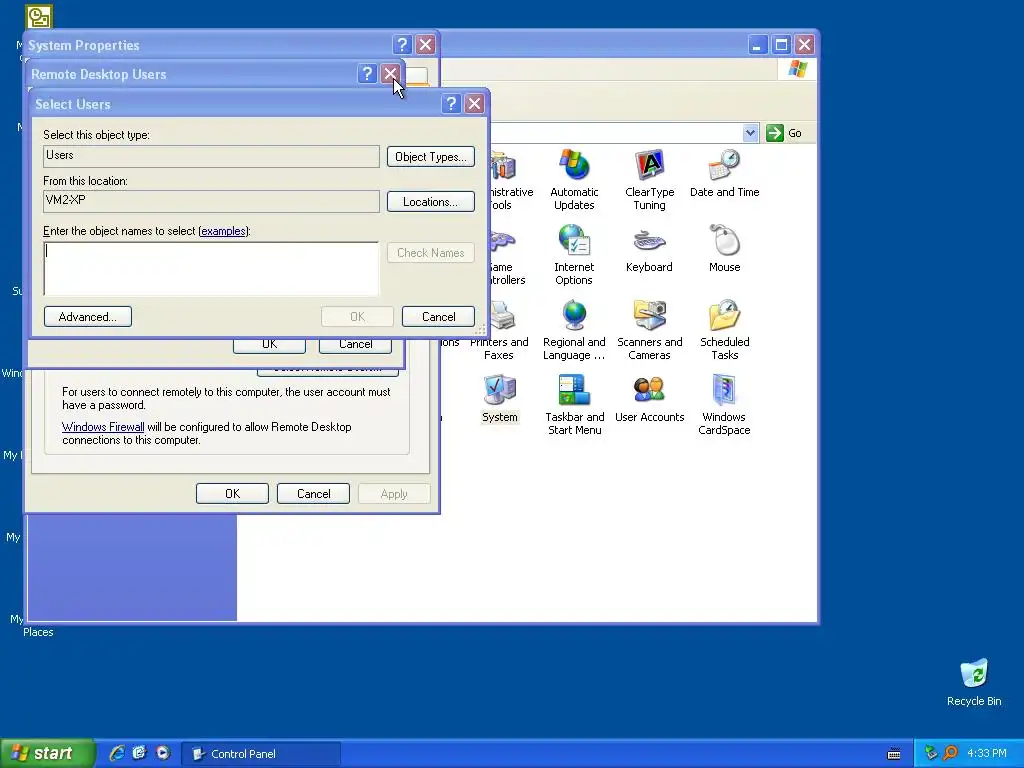1024x768 pixels.
Task: Click OK in Remote Desktop Users dialog
Action: [269, 345]
